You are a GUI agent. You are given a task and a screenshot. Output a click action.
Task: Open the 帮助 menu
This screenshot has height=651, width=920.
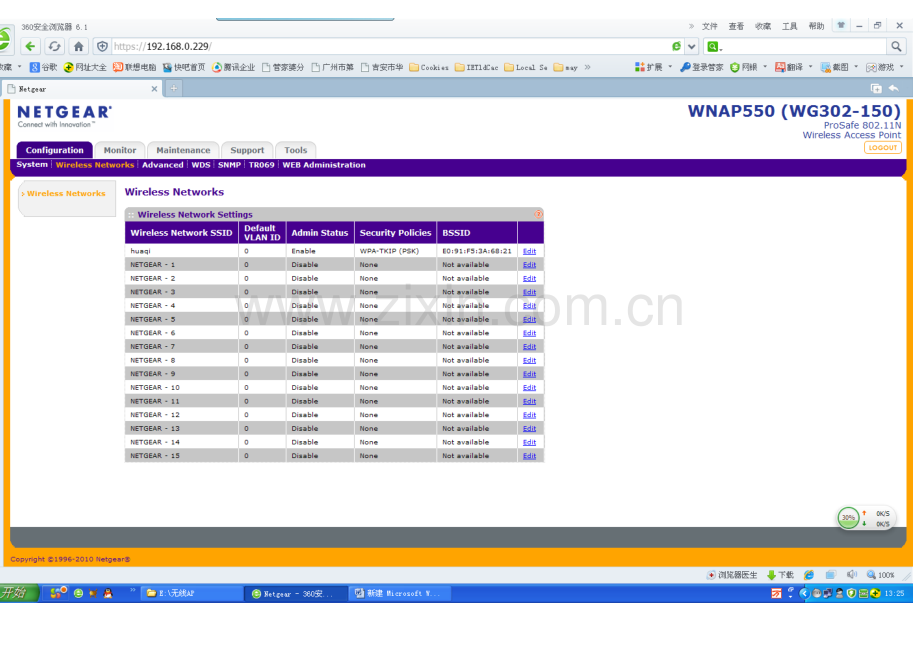816,26
